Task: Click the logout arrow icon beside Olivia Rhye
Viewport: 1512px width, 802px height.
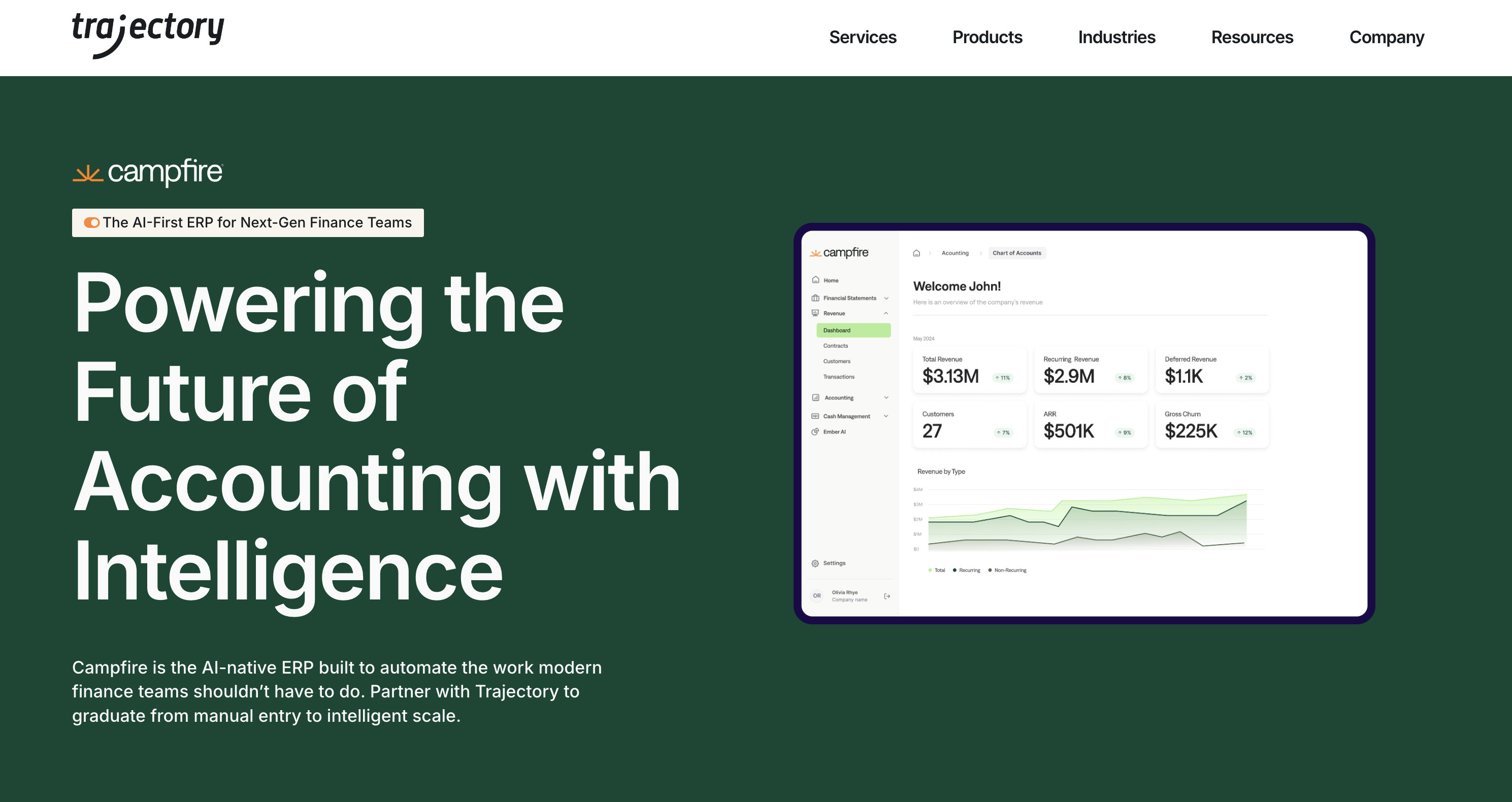Action: 887,596
